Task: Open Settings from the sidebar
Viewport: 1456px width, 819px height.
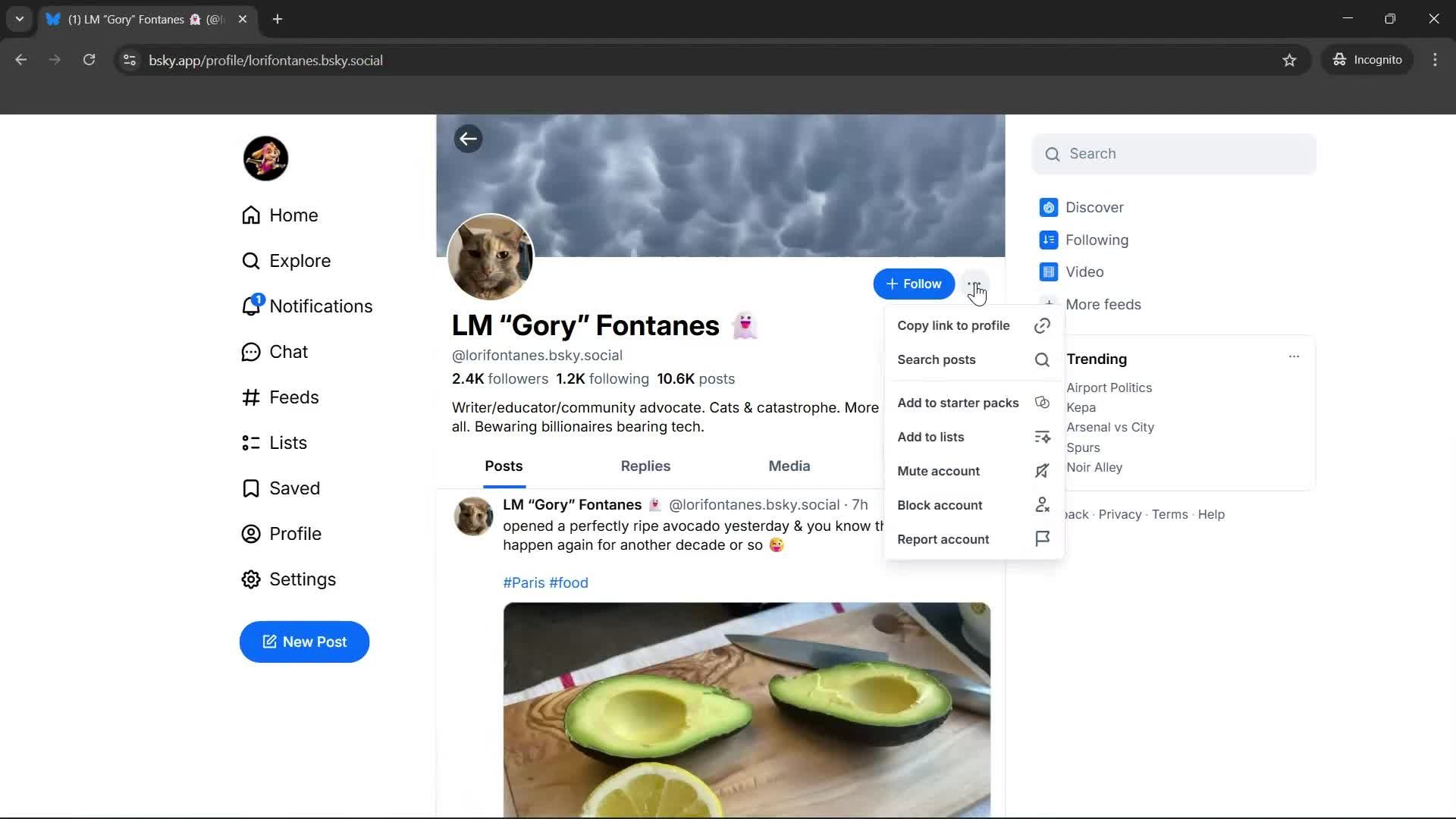Action: [x=303, y=579]
